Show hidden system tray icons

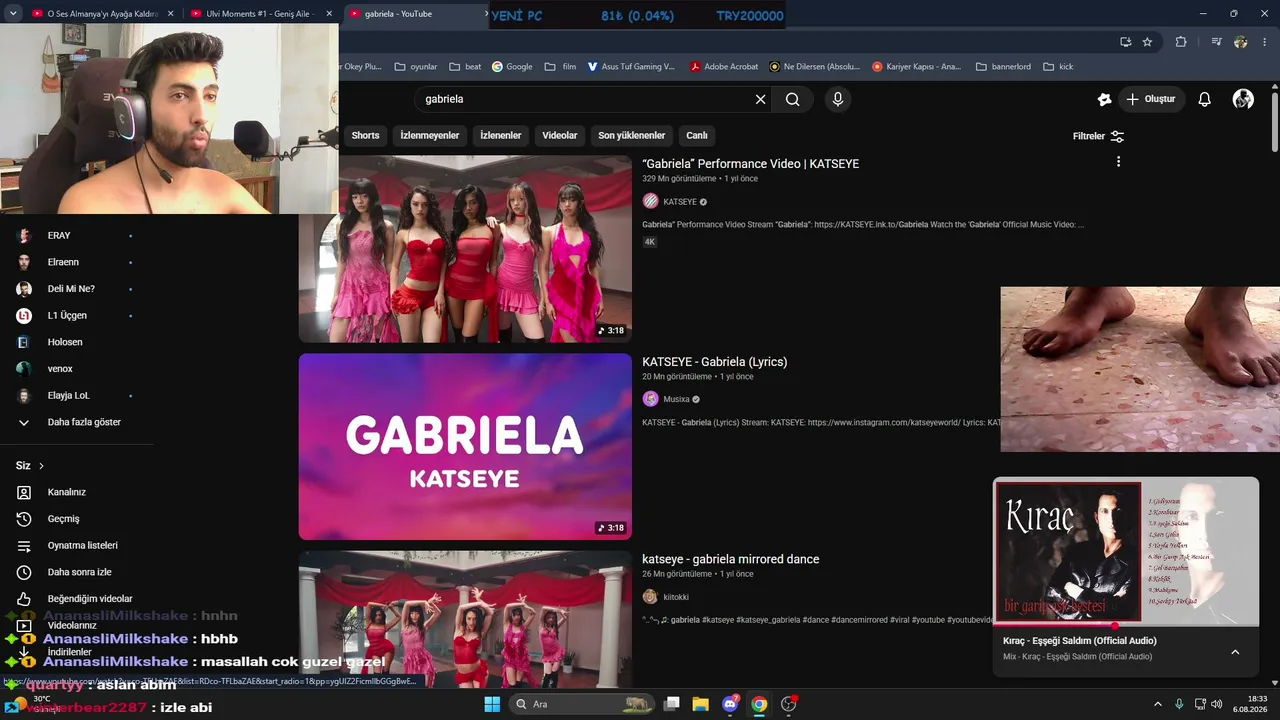1158,704
